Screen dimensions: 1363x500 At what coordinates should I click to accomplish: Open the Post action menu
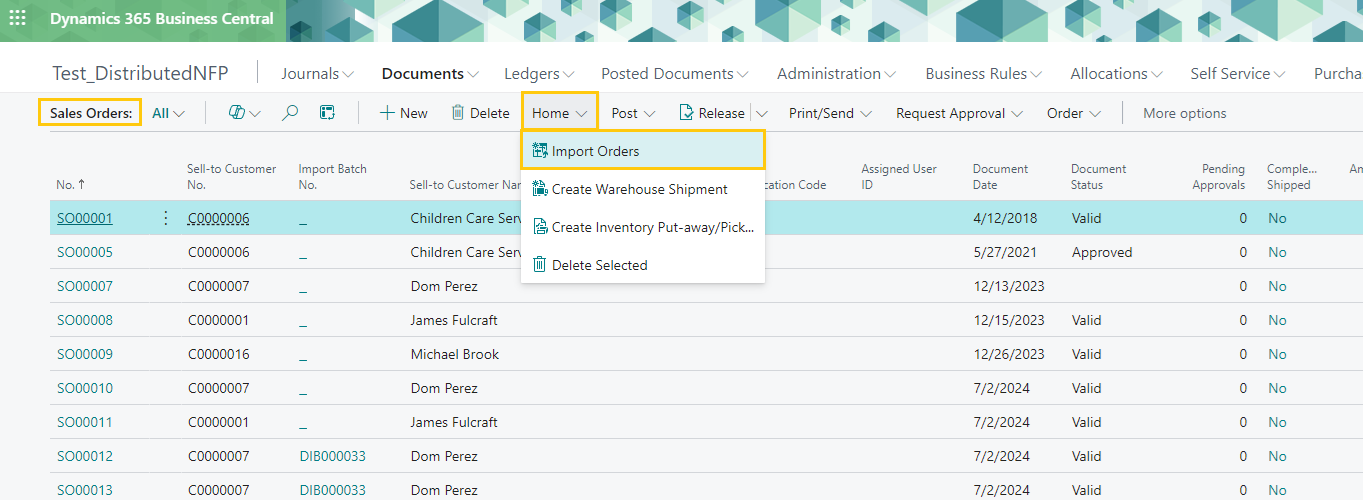tap(634, 113)
